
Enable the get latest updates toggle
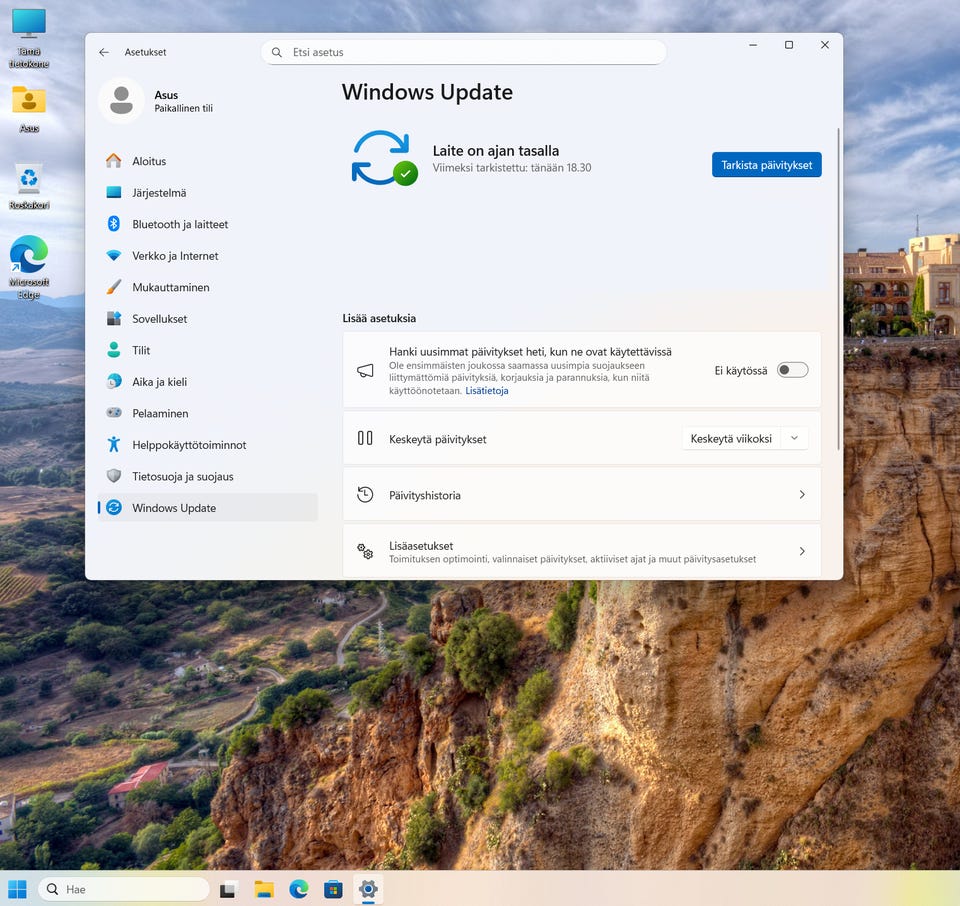click(792, 370)
